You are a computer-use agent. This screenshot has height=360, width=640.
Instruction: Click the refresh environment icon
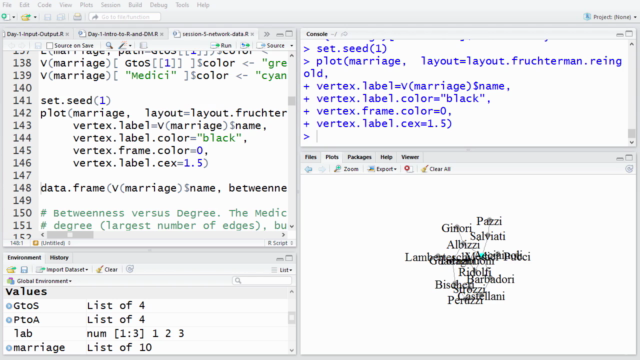pos(130,269)
